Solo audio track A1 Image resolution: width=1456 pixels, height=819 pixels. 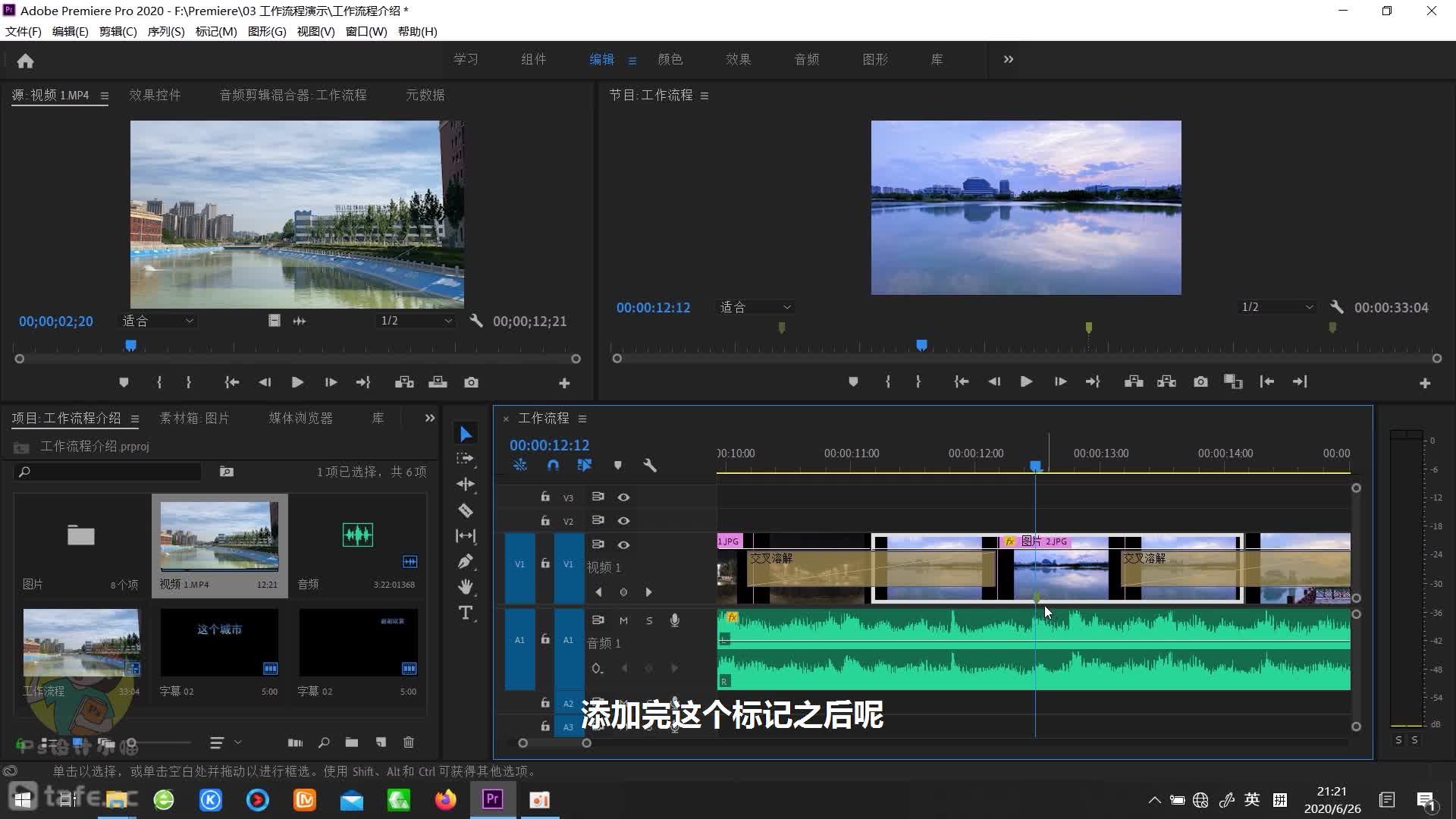coord(649,620)
